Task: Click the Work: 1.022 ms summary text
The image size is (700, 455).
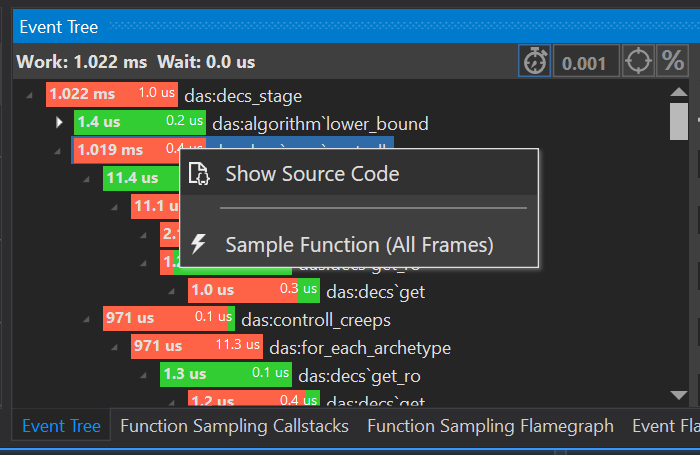Action: 82,62
